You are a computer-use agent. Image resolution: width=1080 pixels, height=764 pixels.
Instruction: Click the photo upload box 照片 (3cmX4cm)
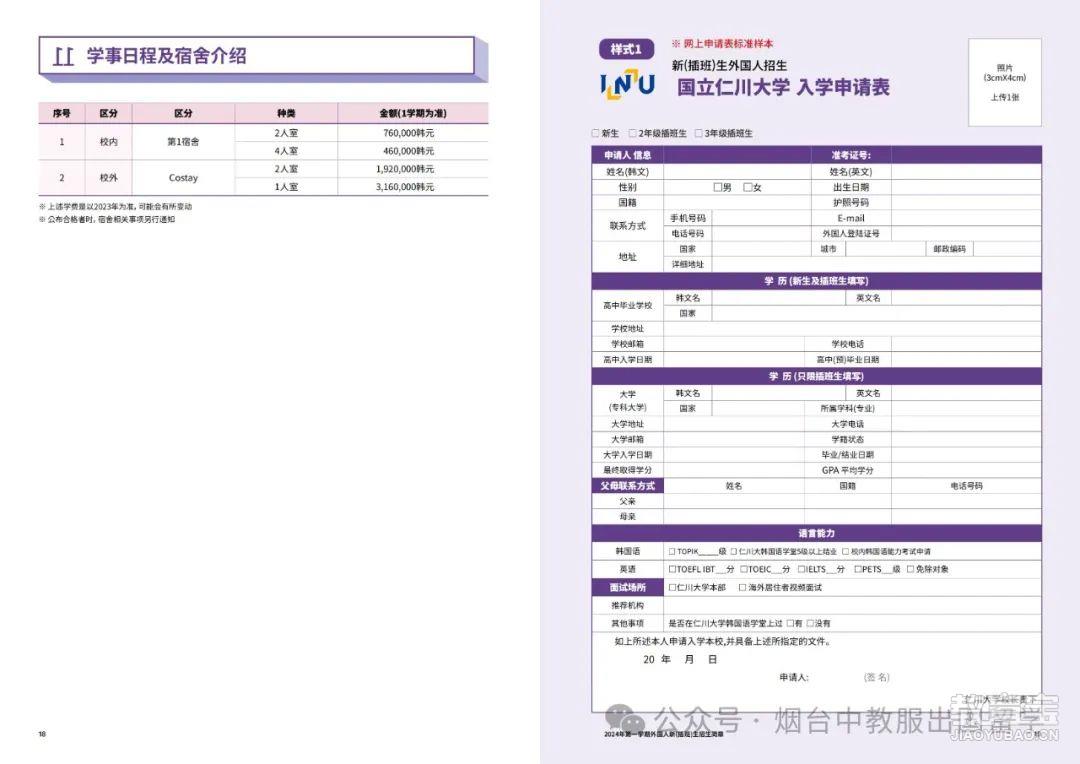pyautogui.click(x=1004, y=83)
